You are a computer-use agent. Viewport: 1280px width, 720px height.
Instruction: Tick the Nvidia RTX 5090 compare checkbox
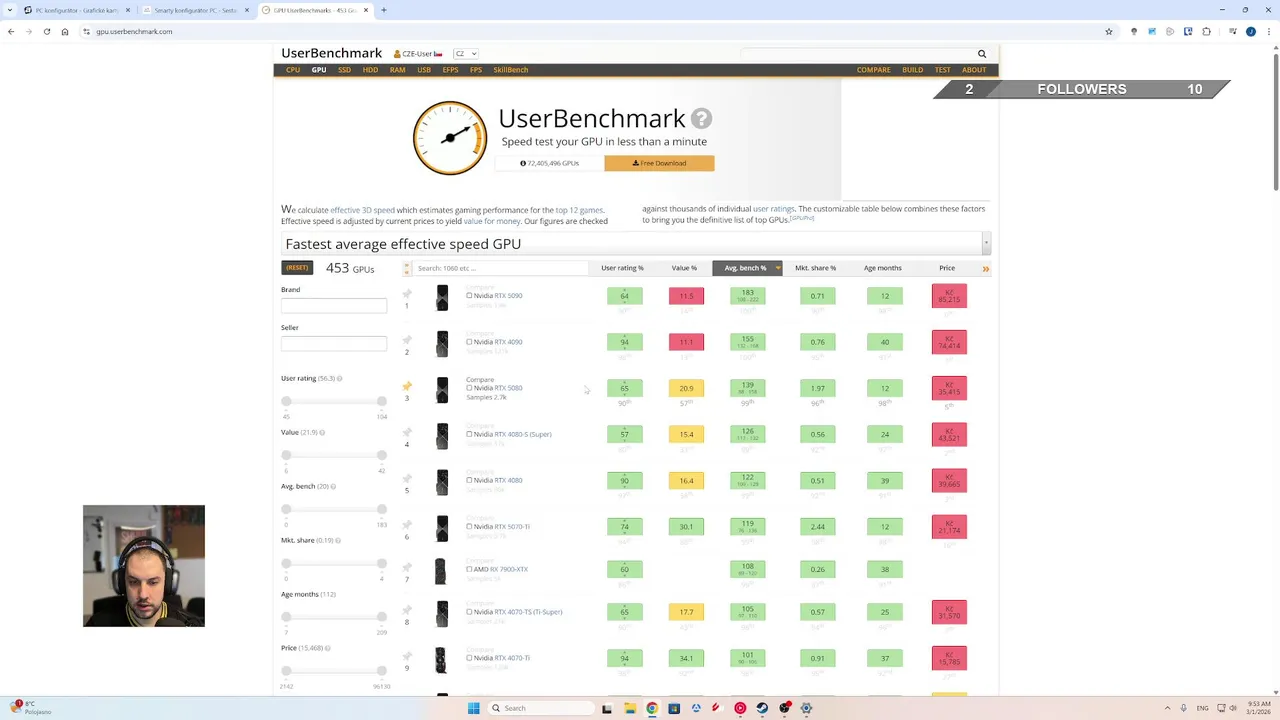[469, 296]
